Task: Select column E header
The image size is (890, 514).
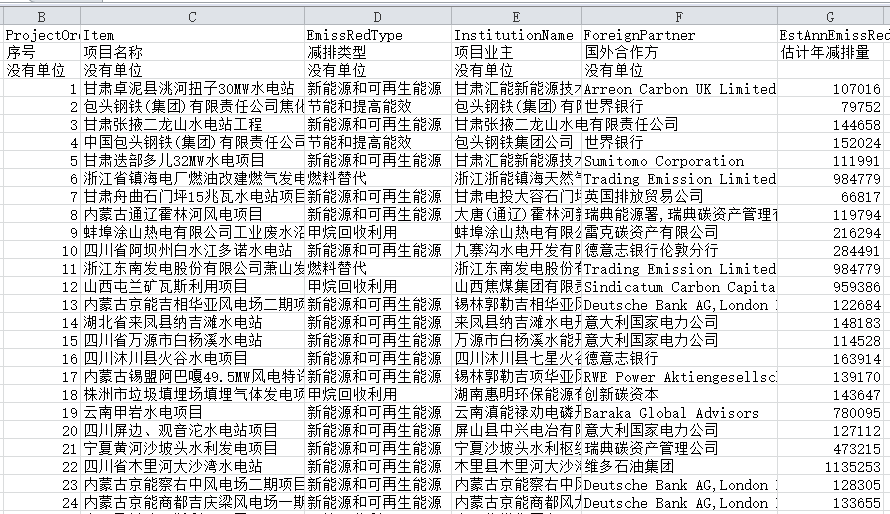Action: [x=516, y=17]
